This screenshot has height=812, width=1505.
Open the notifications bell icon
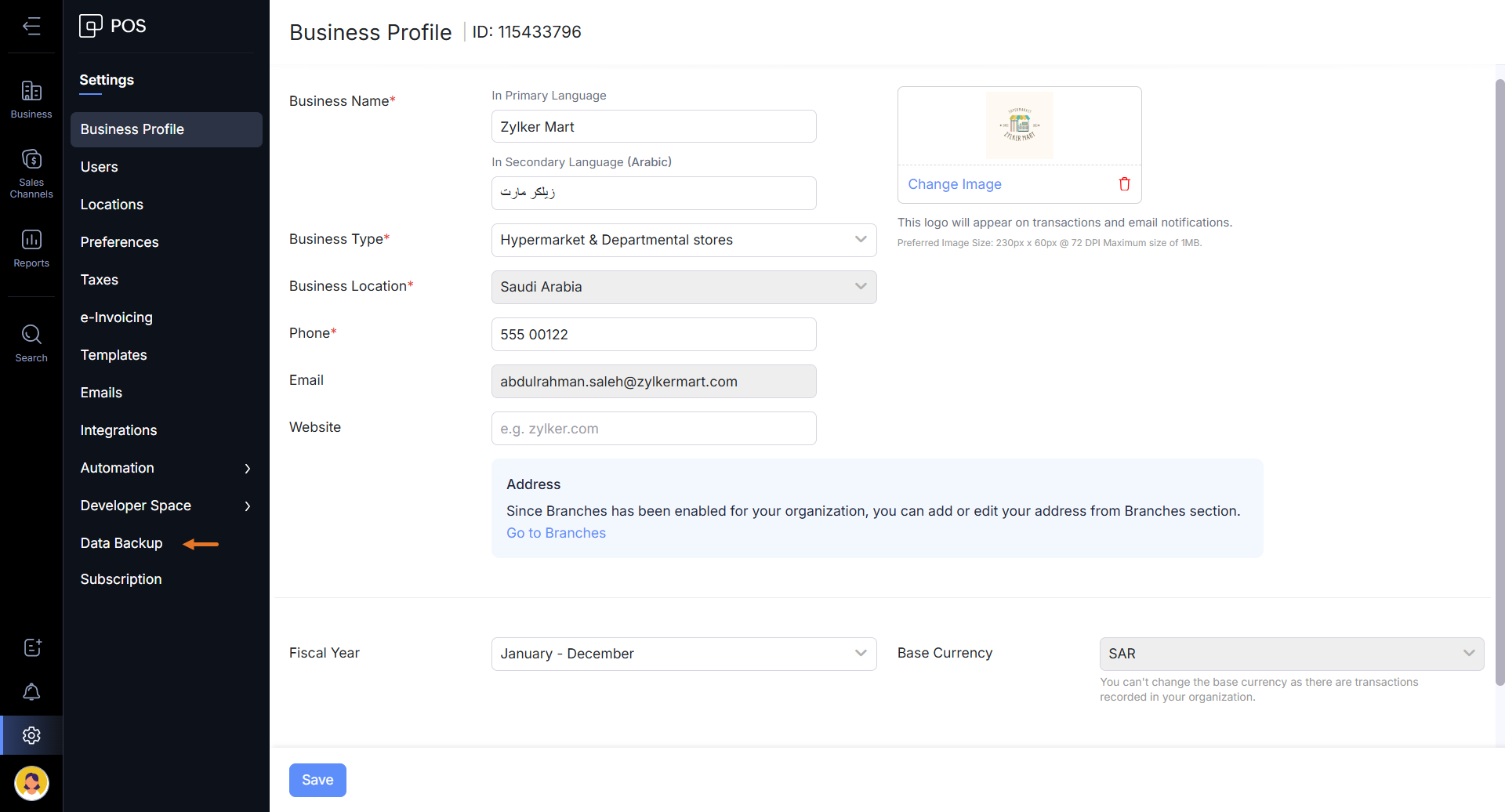click(31, 691)
